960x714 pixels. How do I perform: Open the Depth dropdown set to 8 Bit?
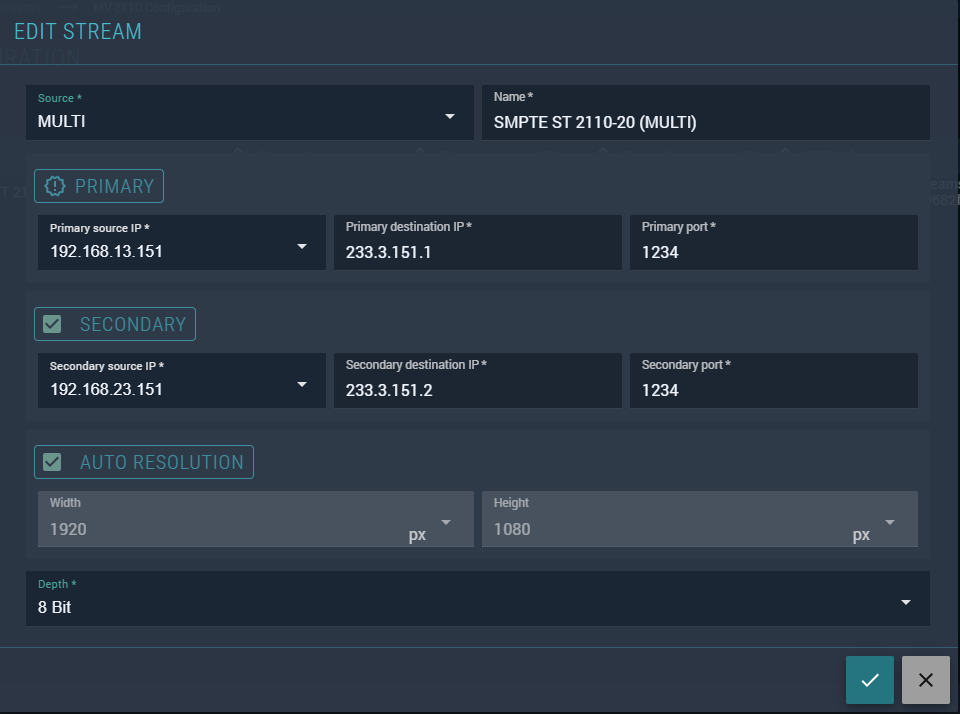(x=905, y=602)
